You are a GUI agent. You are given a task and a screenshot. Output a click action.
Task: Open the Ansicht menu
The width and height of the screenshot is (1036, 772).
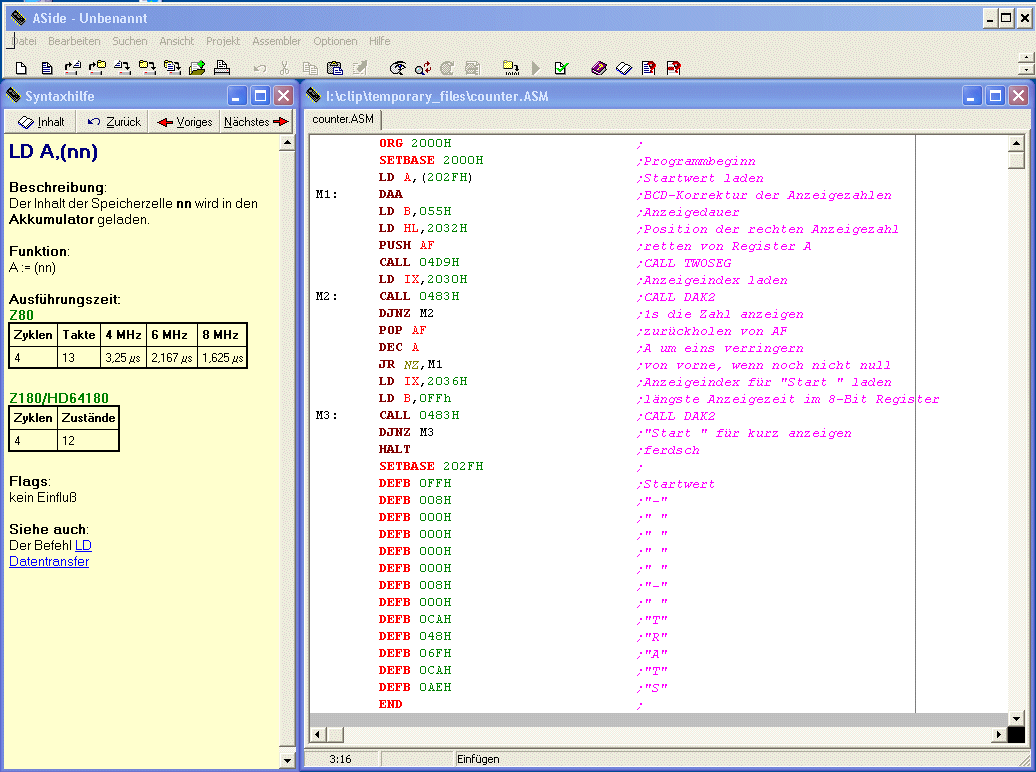[176, 41]
